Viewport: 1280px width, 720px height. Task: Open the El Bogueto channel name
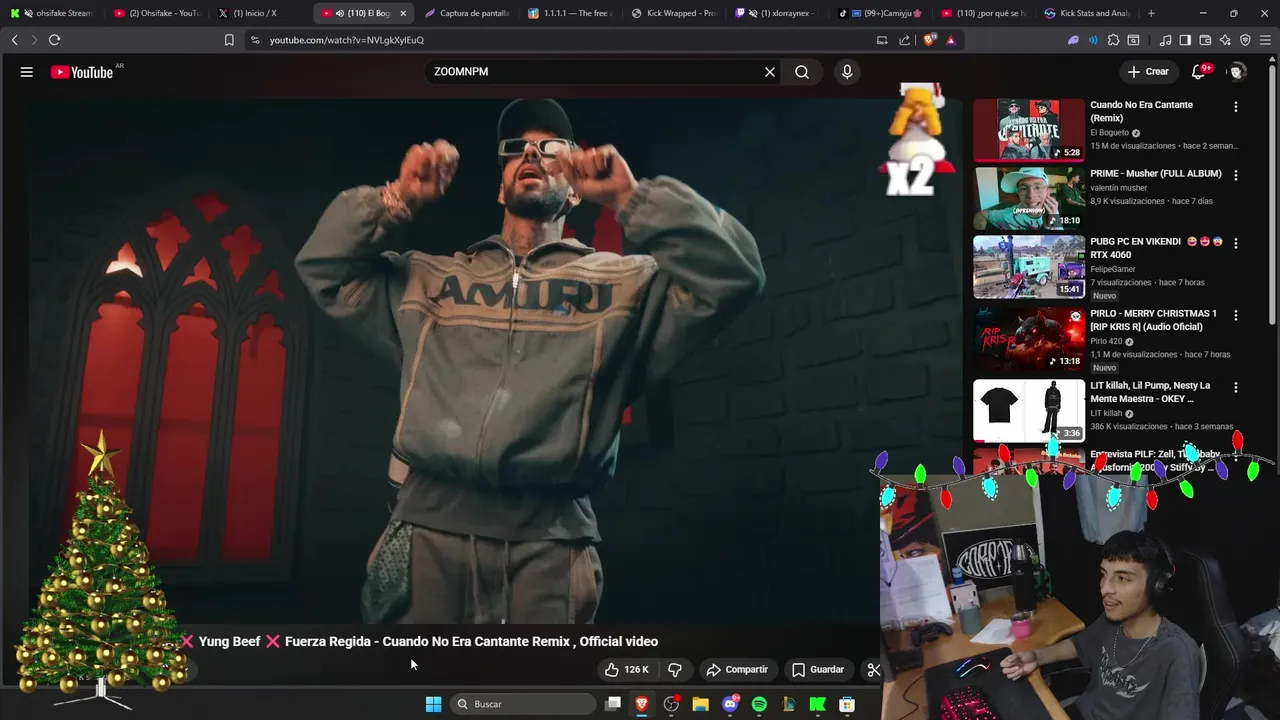point(1109,133)
